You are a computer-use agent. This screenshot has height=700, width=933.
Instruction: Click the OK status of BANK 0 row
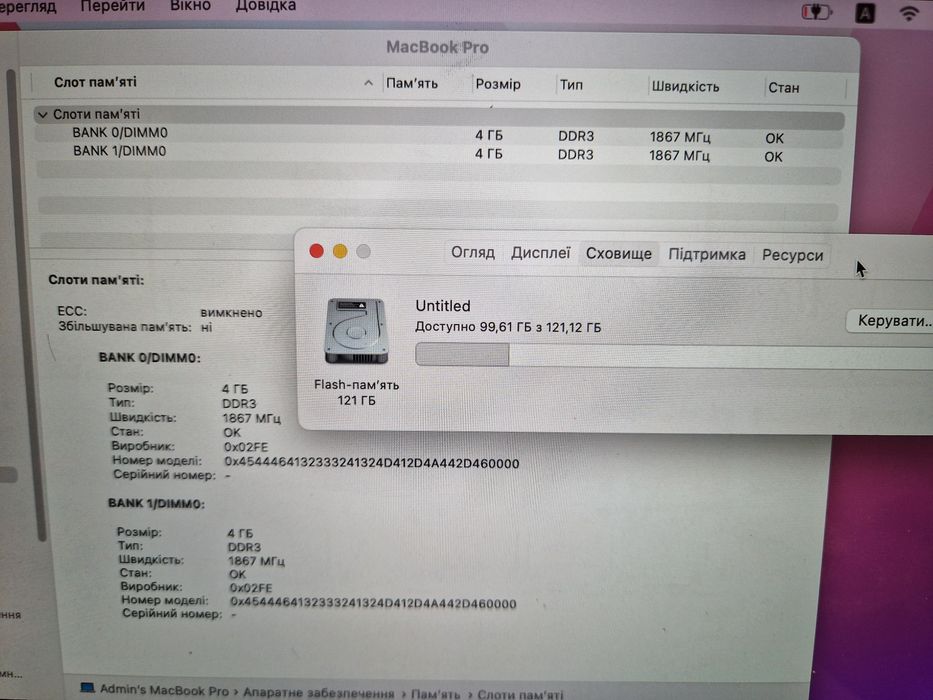[x=774, y=139]
